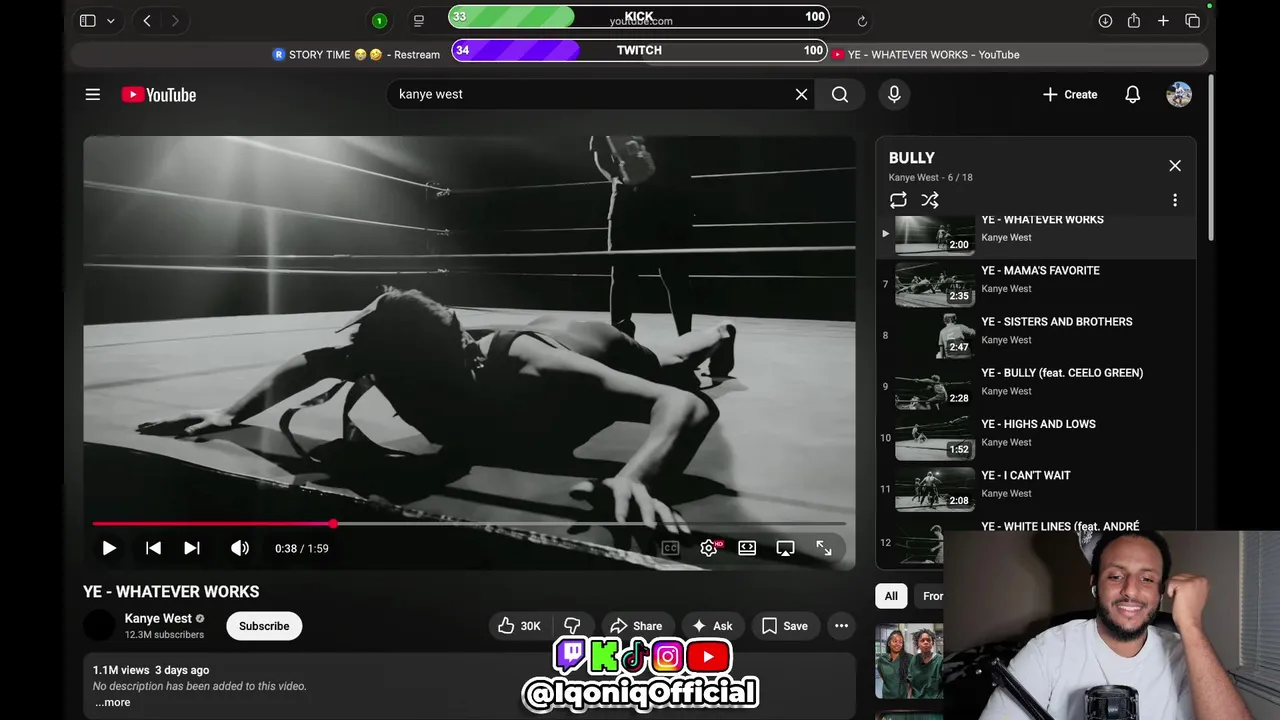Open more actions ellipsis under video

coord(841,626)
